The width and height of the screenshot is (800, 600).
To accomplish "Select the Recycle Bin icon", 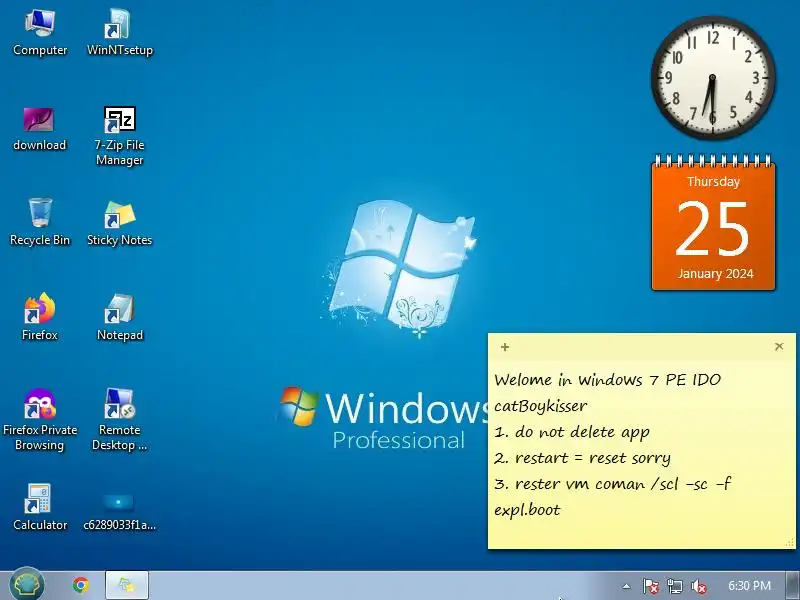I will click(40, 222).
